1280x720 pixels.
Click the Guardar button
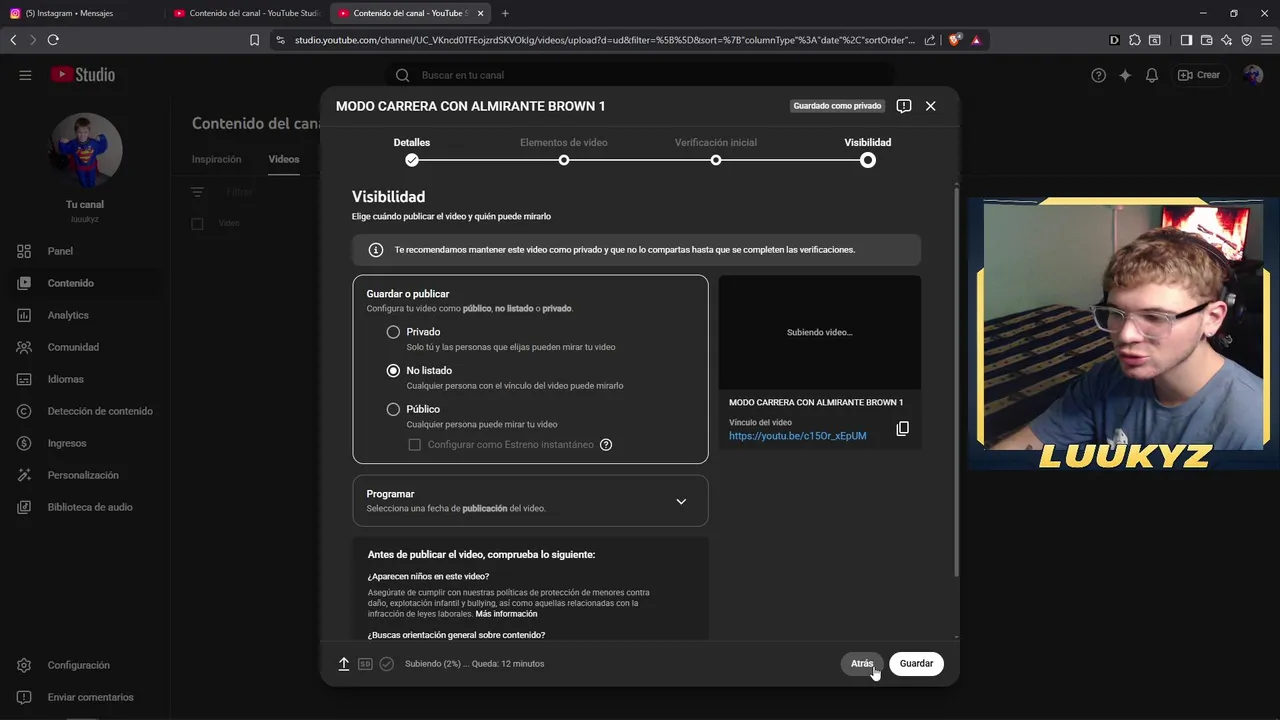pos(916,664)
